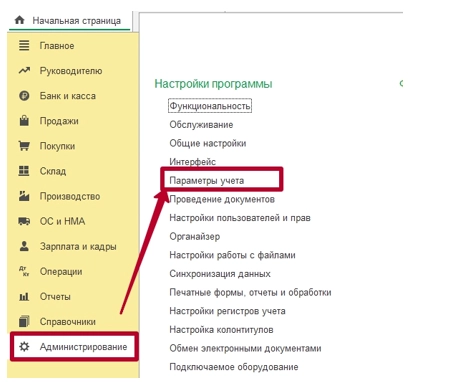Click the Операции Дт/Кт icon
The image size is (467, 382).
click(24, 271)
